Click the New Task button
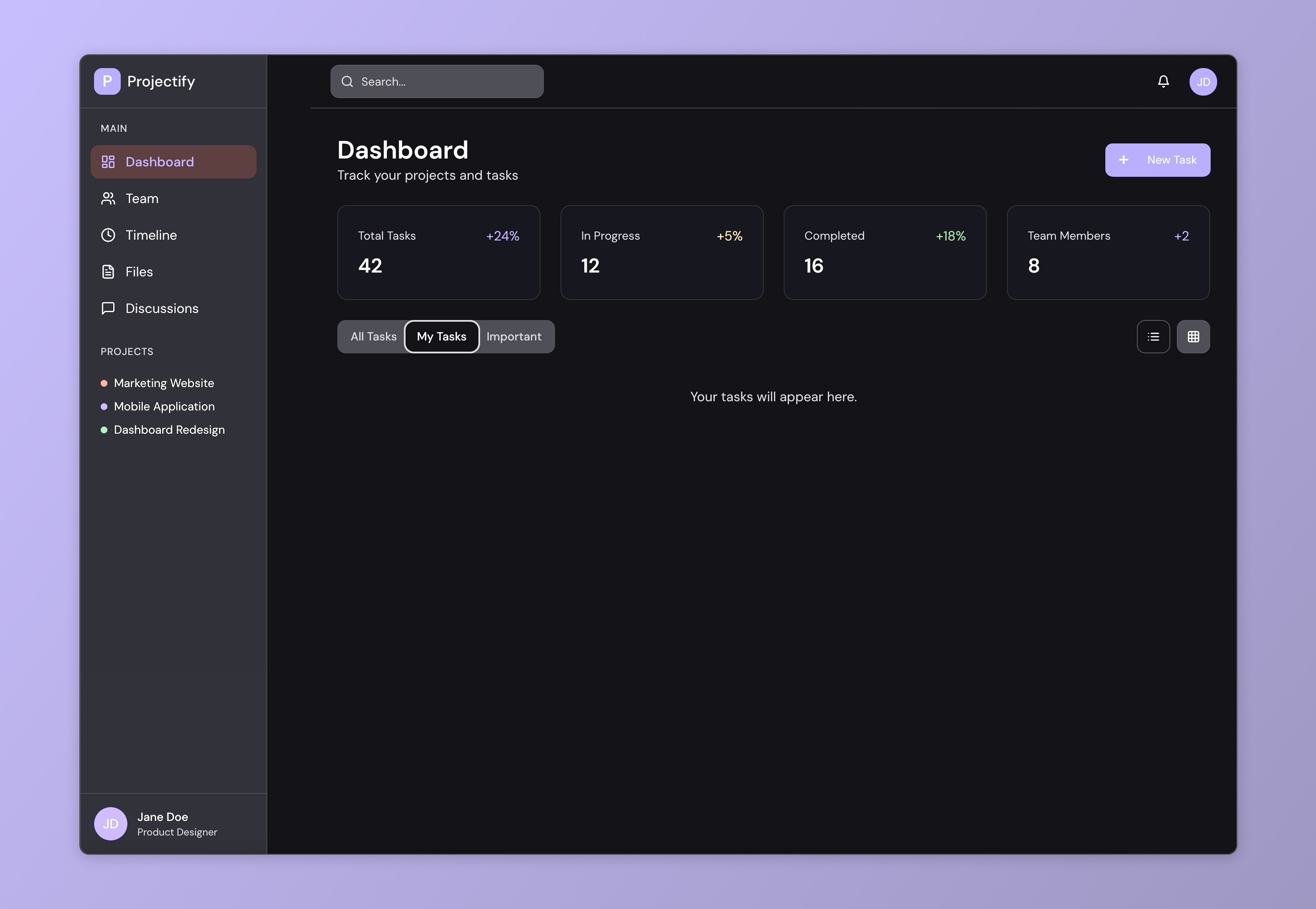This screenshot has width=1316, height=909. click(1157, 160)
